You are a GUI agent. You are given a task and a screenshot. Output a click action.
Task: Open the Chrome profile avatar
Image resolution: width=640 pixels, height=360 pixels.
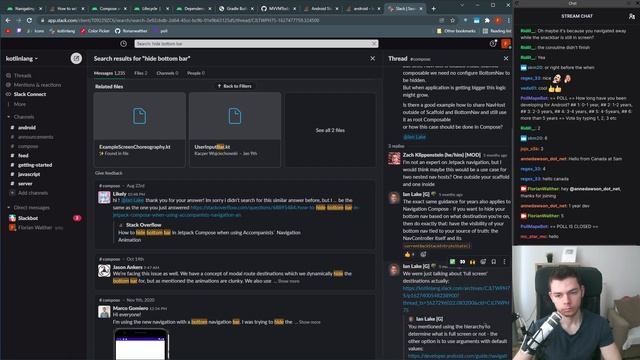pyautogui.click(x=498, y=20)
